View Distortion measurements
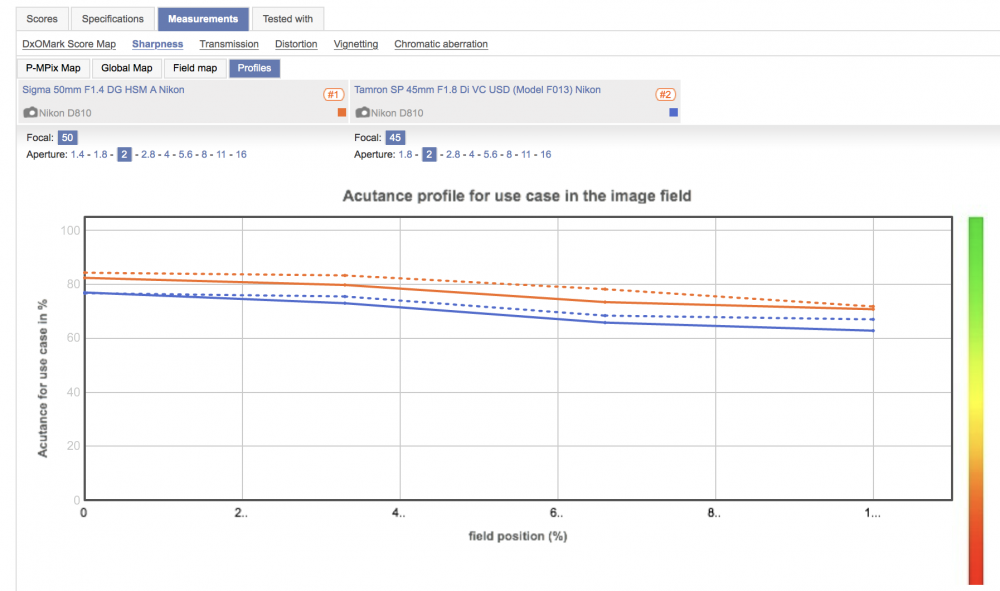Screen dimensions: 1000x591 click(296, 44)
